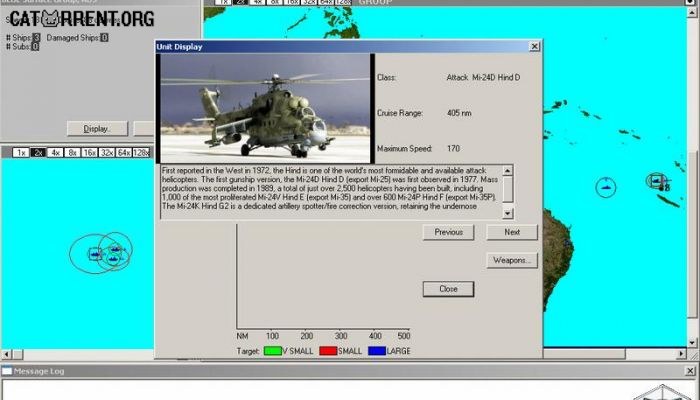Set main map zoom to 32x
700x400 pixels.
309,2
